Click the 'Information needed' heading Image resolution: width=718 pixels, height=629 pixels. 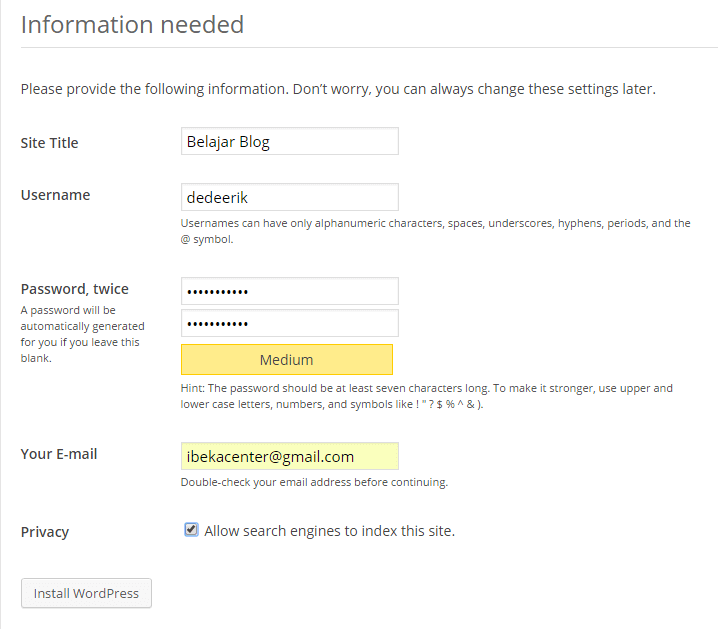[x=132, y=24]
